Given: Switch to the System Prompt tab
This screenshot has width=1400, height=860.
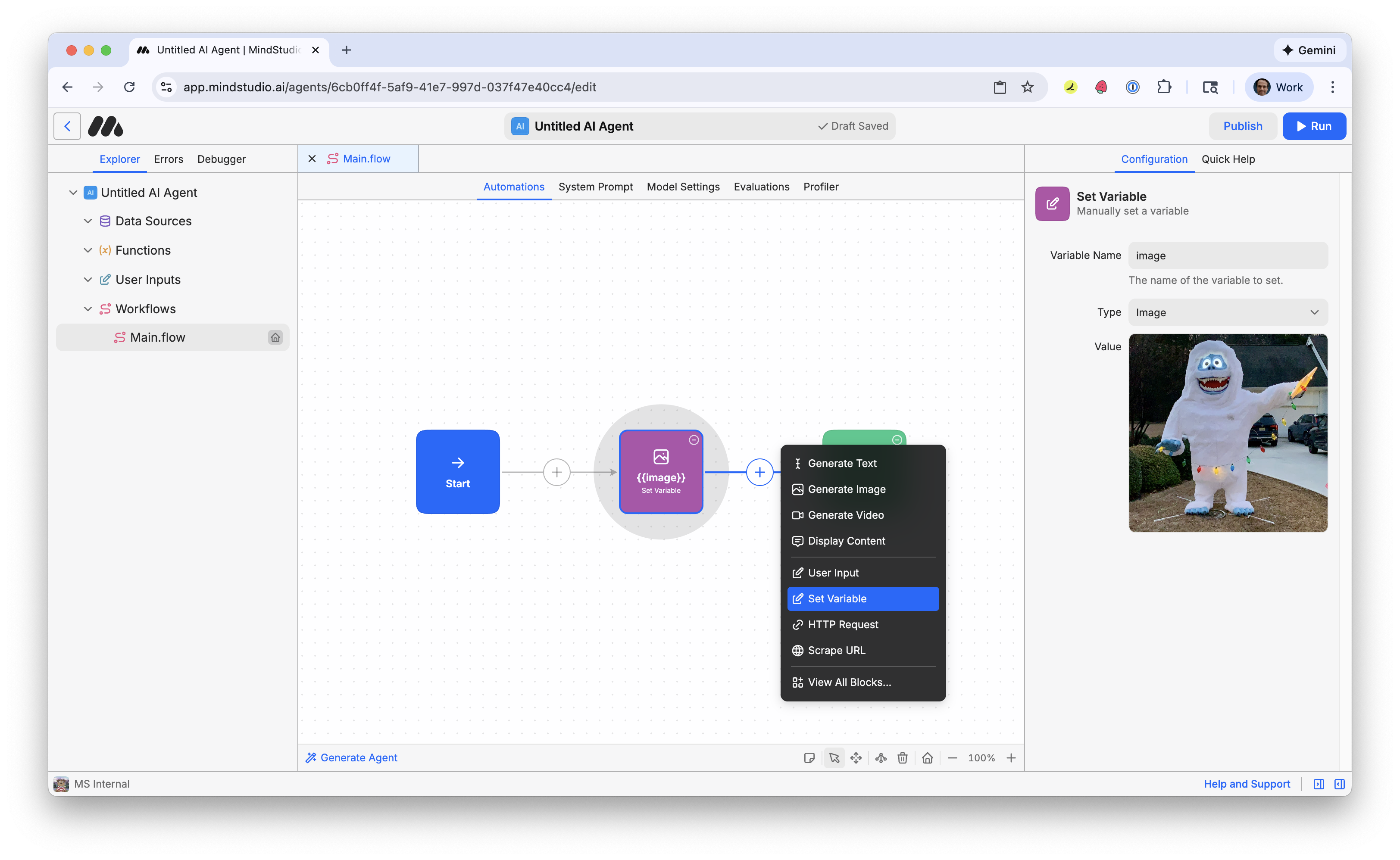Looking at the screenshot, I should (596, 187).
